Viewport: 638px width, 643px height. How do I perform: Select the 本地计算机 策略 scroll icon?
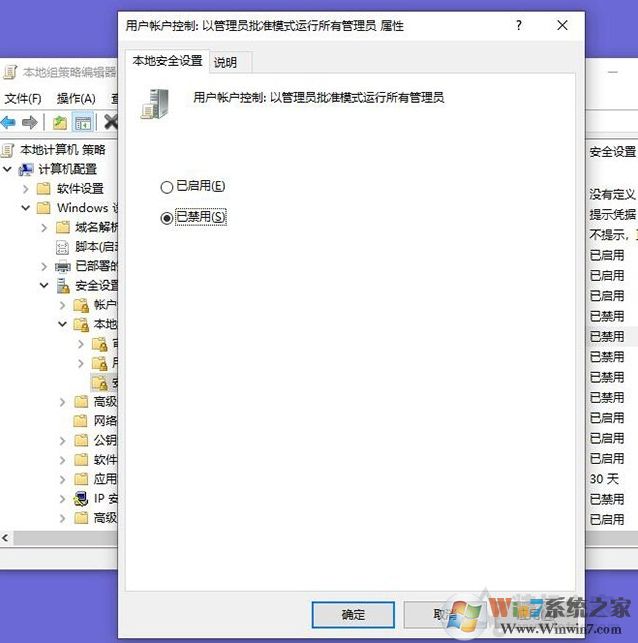coord(8,150)
